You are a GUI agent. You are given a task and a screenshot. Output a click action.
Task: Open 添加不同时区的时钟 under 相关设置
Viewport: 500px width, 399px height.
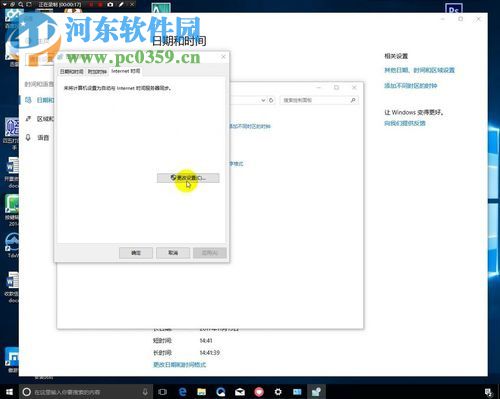pos(410,86)
